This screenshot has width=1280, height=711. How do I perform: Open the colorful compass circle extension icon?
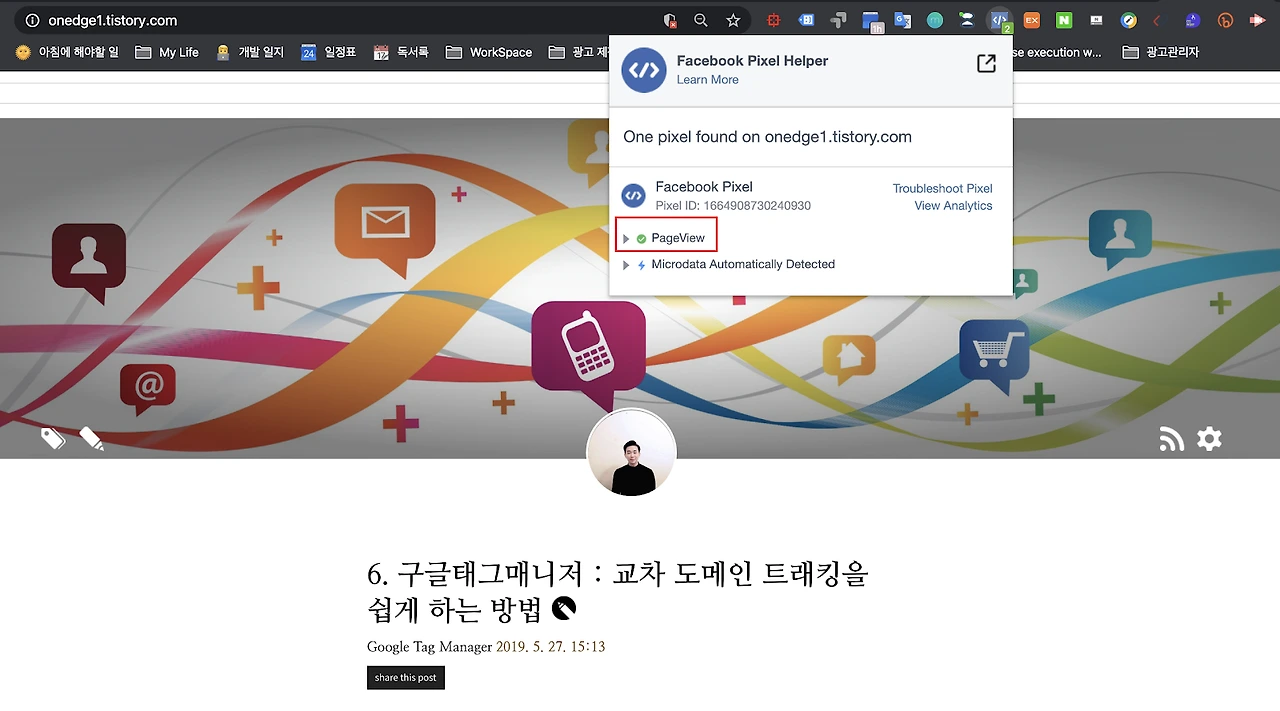tap(1129, 20)
